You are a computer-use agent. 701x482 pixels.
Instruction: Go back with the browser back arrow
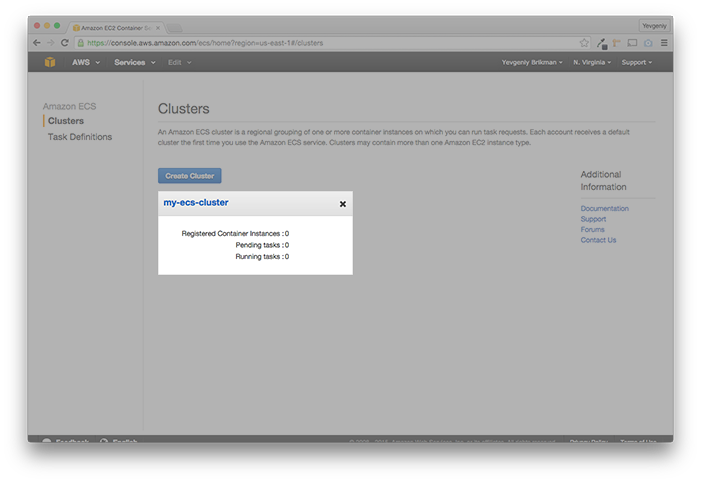pyautogui.click(x=37, y=43)
